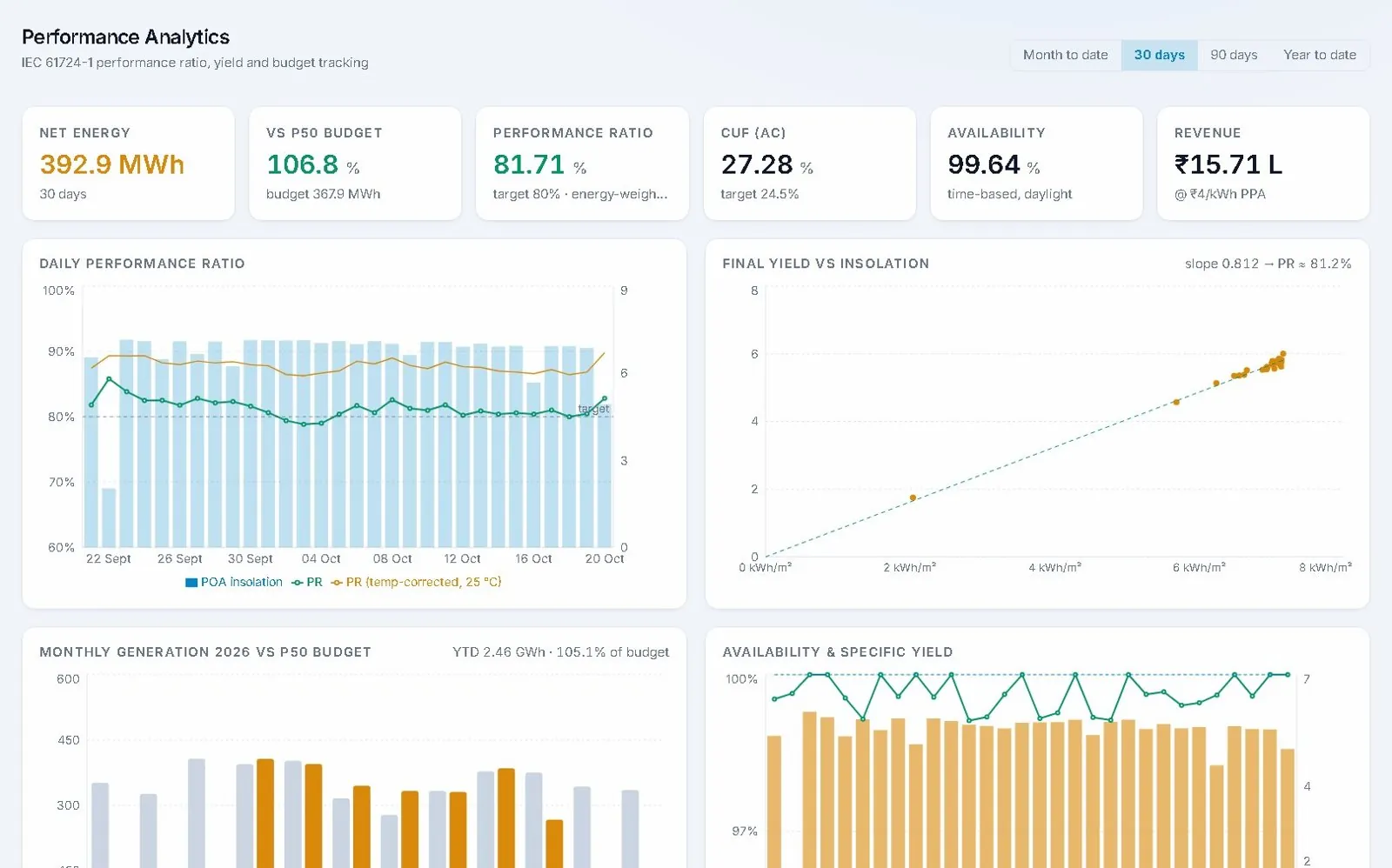Click the 99.64 % availability value
Viewport: 1392px width, 868px height.
point(994,164)
